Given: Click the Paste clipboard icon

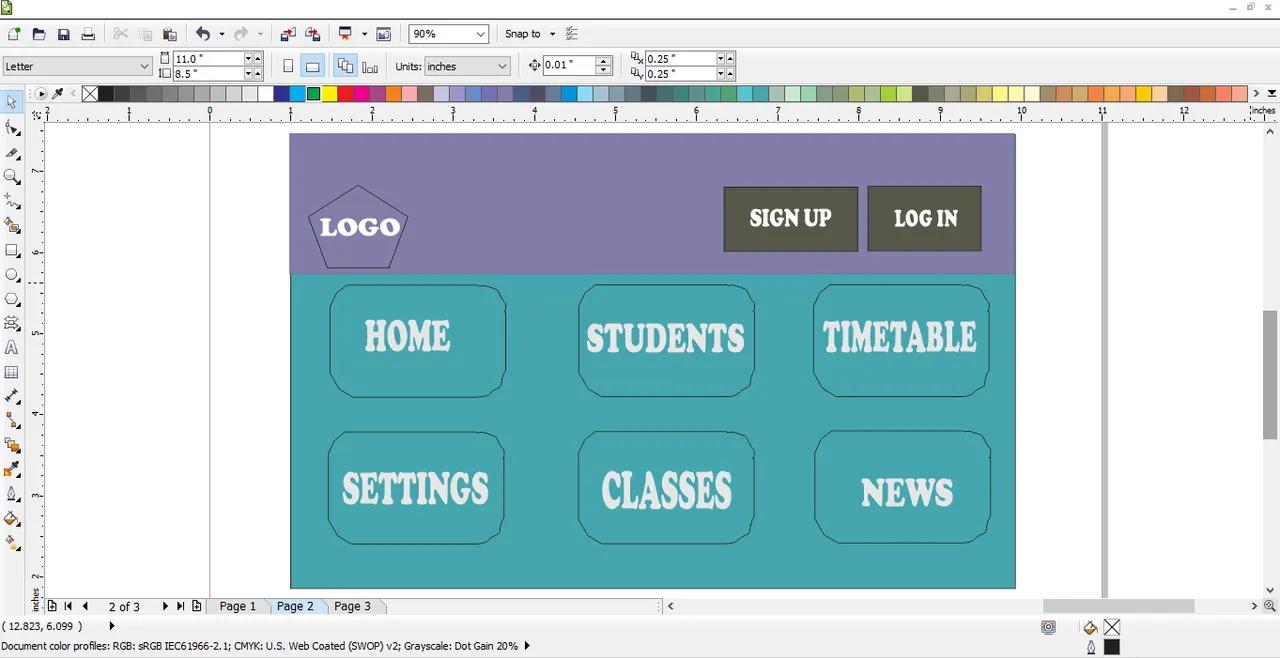Looking at the screenshot, I should pos(169,34).
